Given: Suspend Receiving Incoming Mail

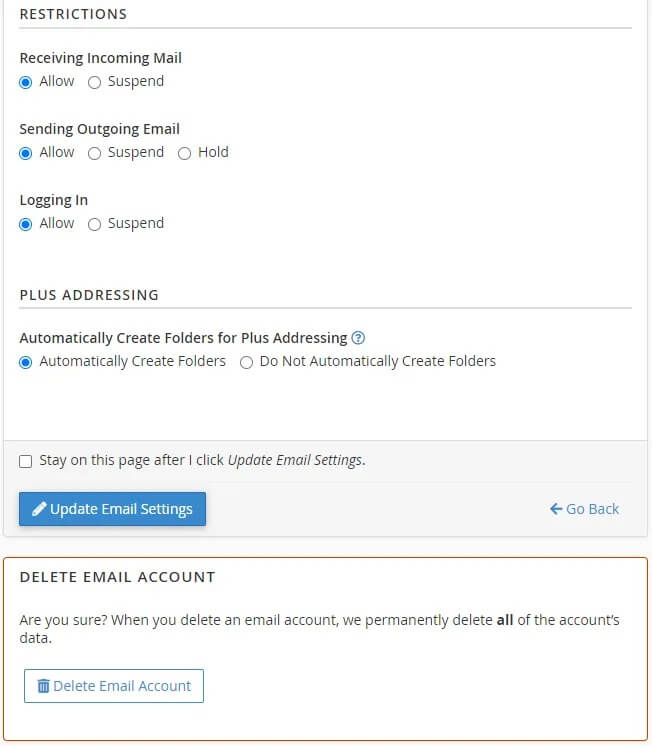Looking at the screenshot, I should (95, 82).
